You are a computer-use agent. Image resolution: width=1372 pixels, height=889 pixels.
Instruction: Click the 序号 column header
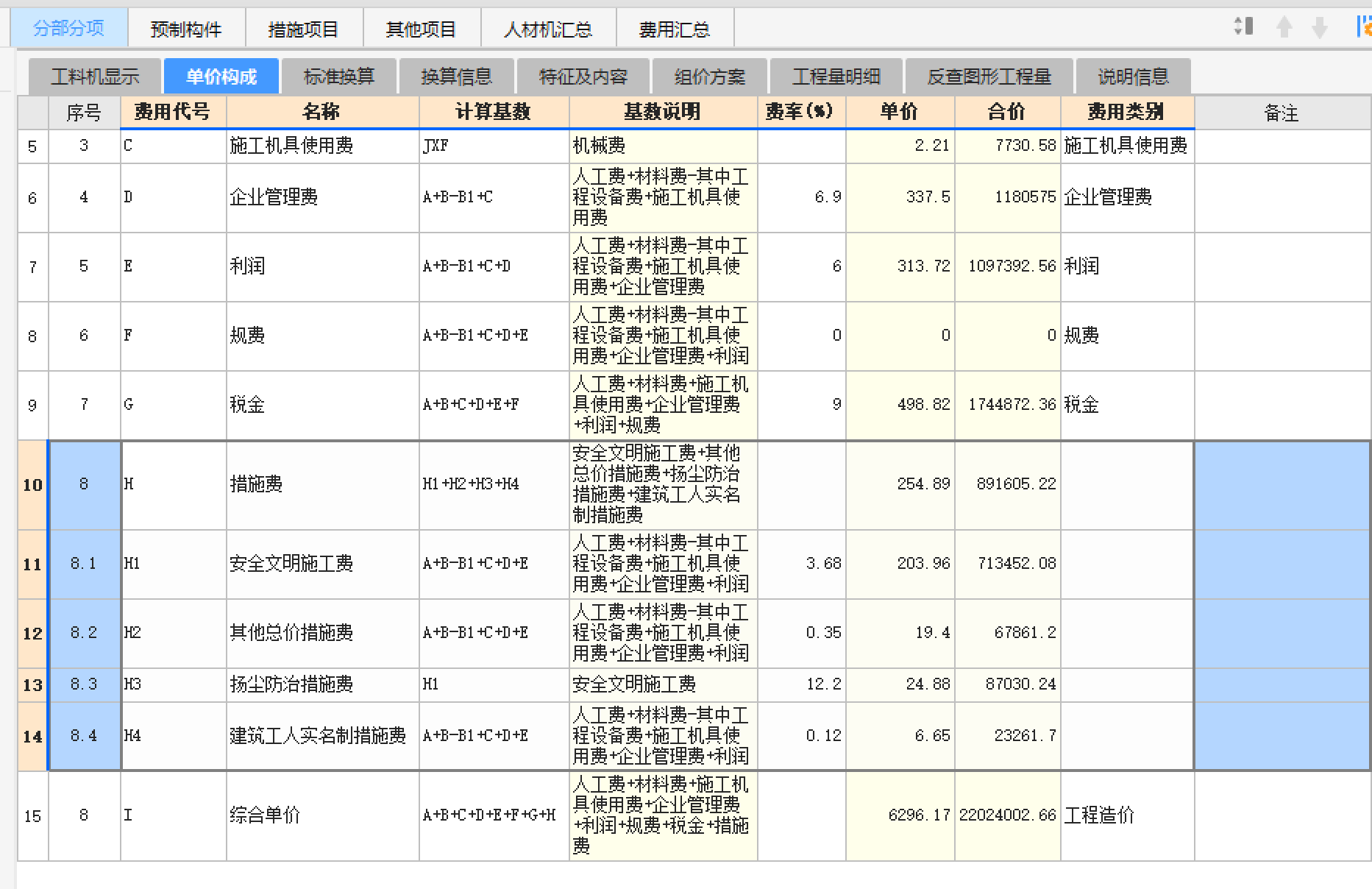[84, 112]
